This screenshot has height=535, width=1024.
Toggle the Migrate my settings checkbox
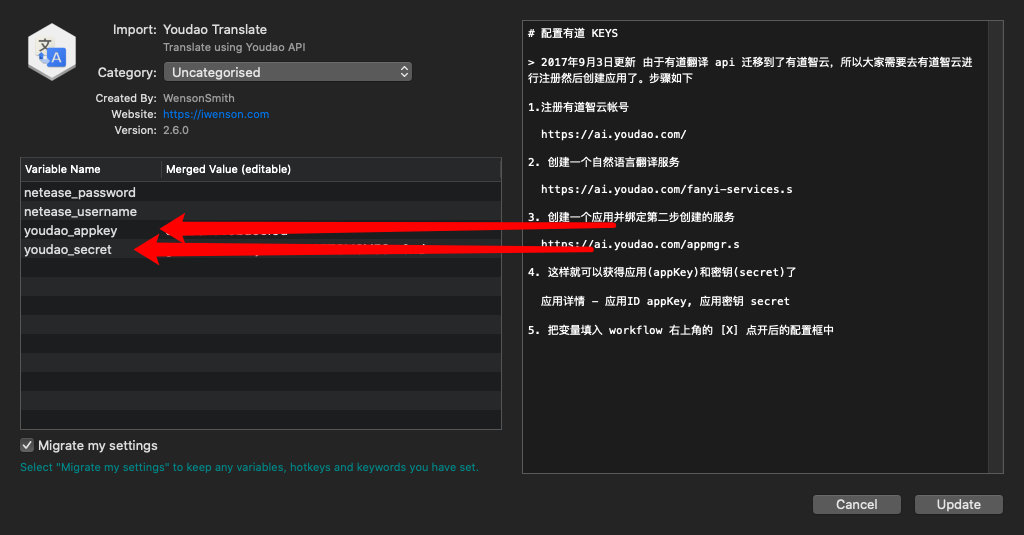tap(27, 446)
